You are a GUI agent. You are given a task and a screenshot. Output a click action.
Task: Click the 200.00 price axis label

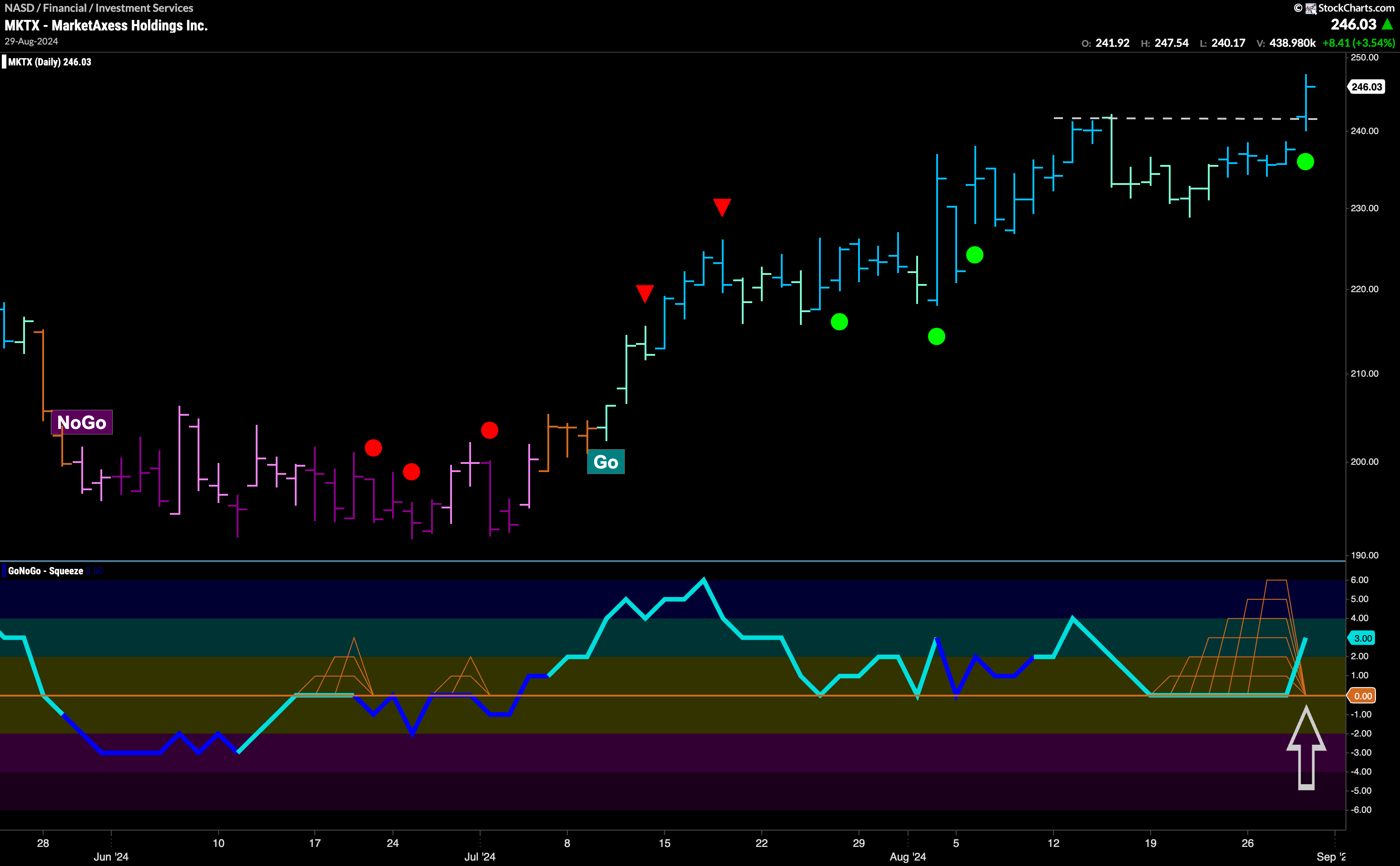[x=1365, y=462]
